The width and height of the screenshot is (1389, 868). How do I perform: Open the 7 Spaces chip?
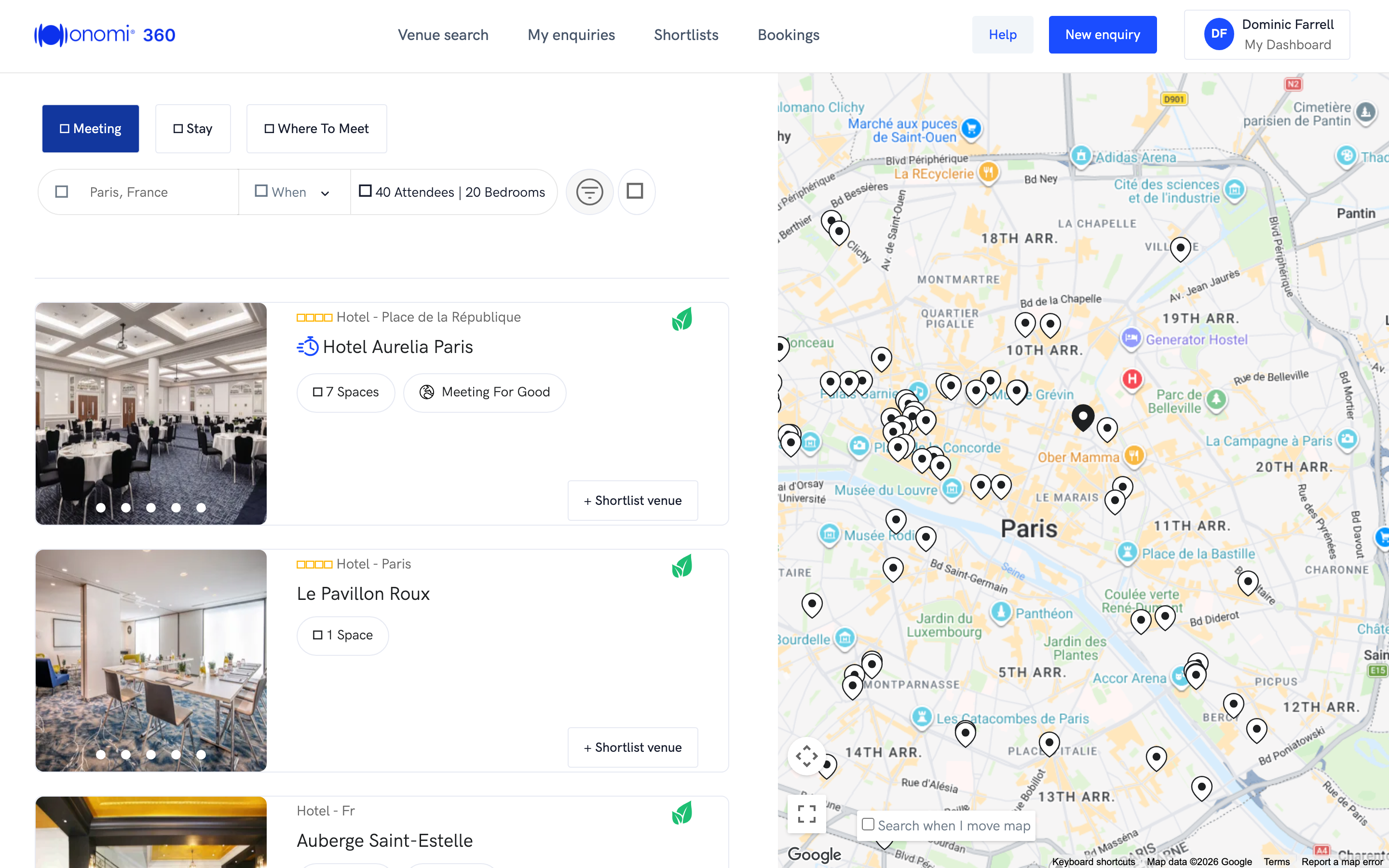[x=345, y=393]
